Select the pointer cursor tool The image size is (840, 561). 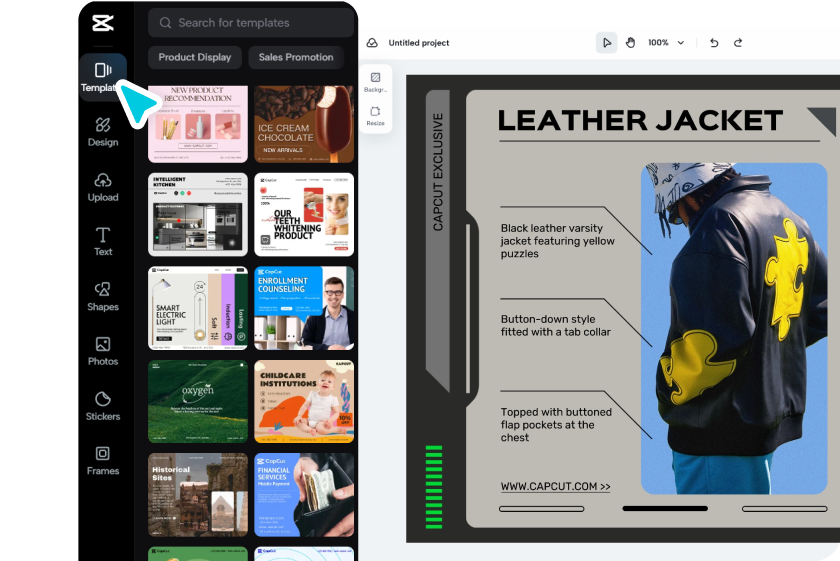point(606,43)
